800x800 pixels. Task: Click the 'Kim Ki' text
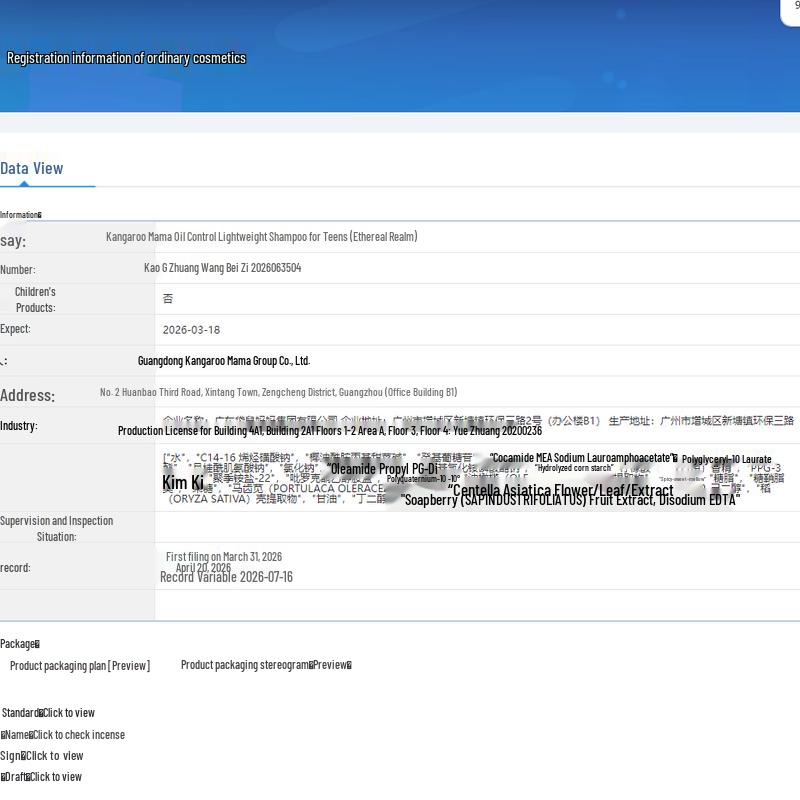[x=183, y=482]
